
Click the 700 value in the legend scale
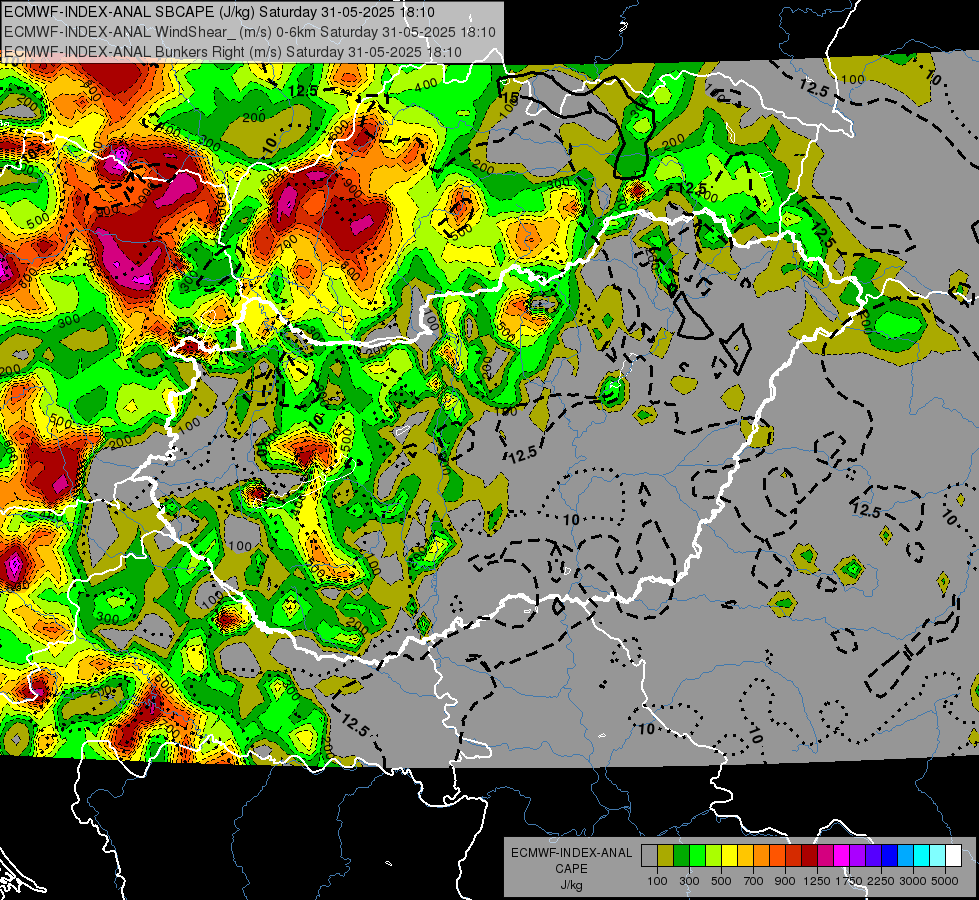[x=754, y=881]
